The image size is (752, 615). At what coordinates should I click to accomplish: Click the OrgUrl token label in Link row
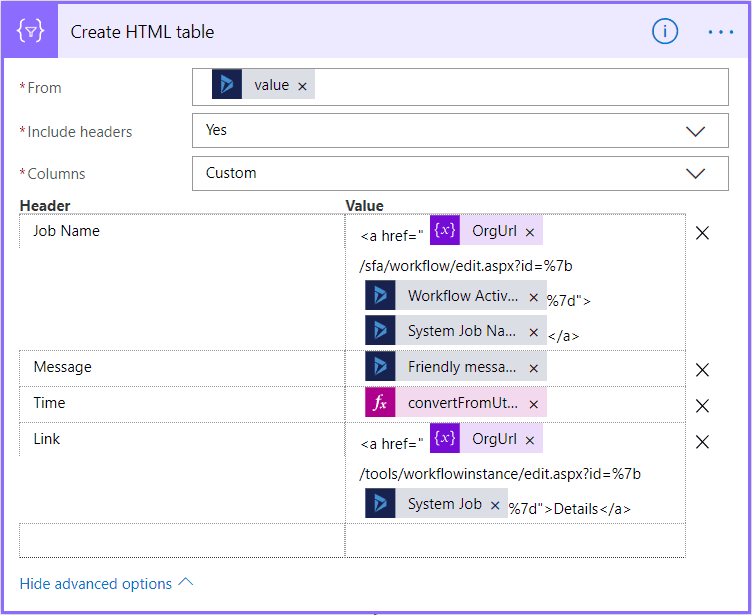pos(494,439)
